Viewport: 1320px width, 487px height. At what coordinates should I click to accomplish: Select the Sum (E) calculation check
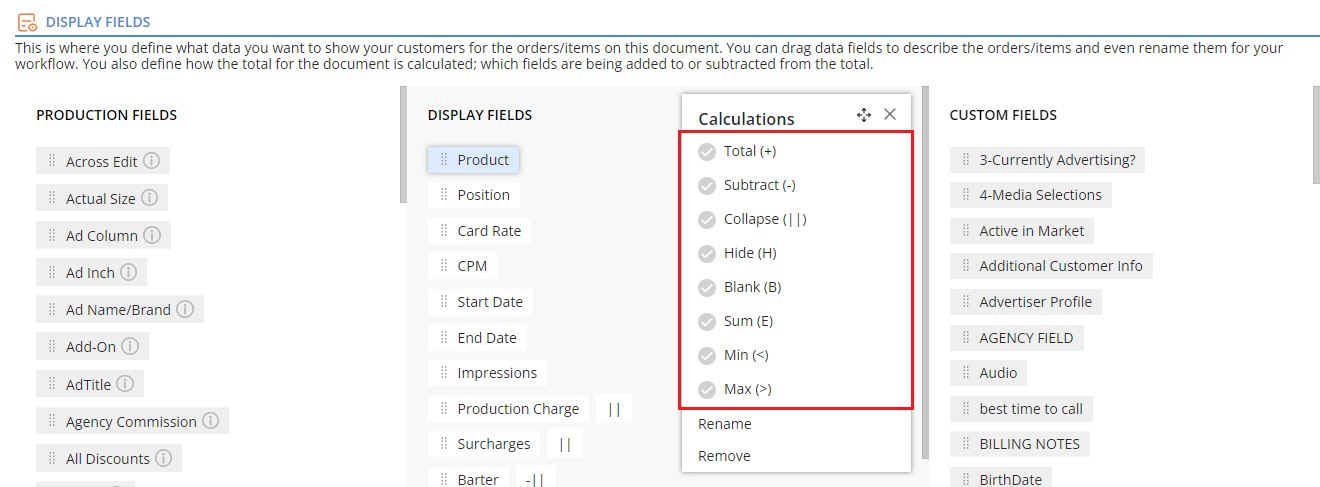click(x=707, y=321)
